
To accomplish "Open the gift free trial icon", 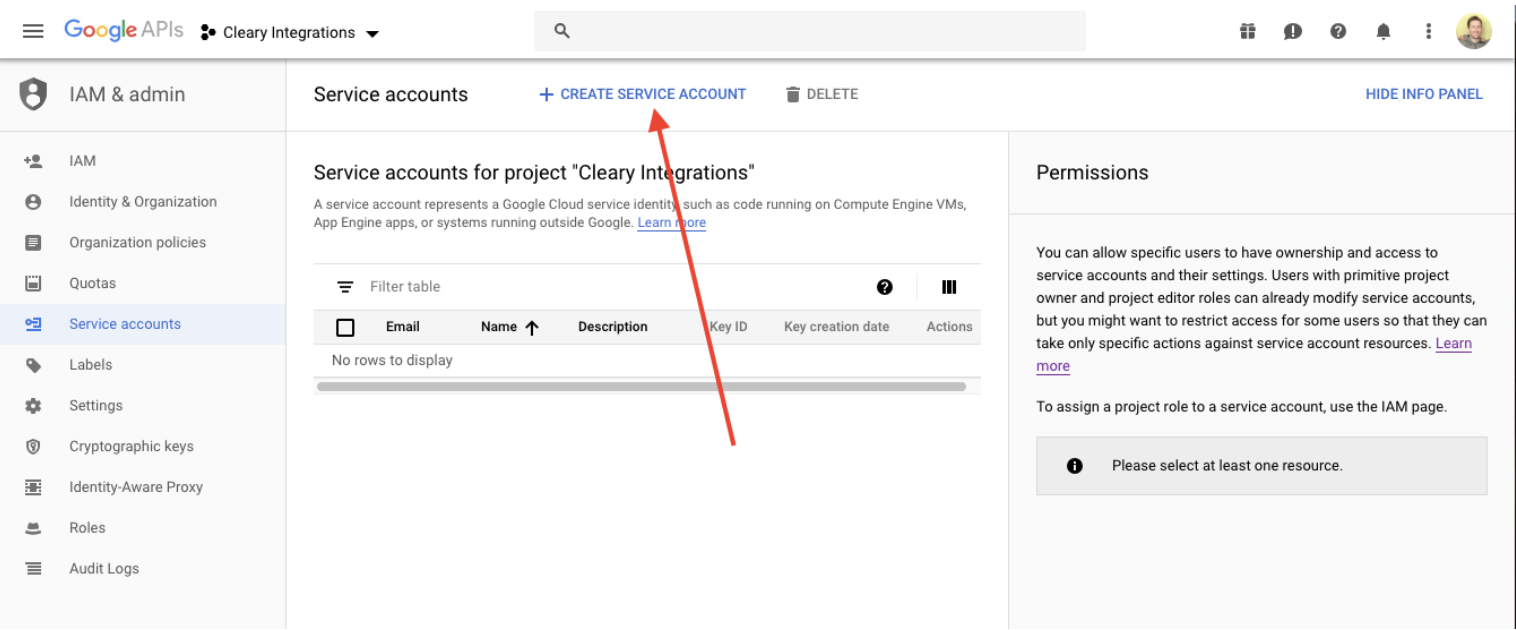I will [x=1247, y=32].
